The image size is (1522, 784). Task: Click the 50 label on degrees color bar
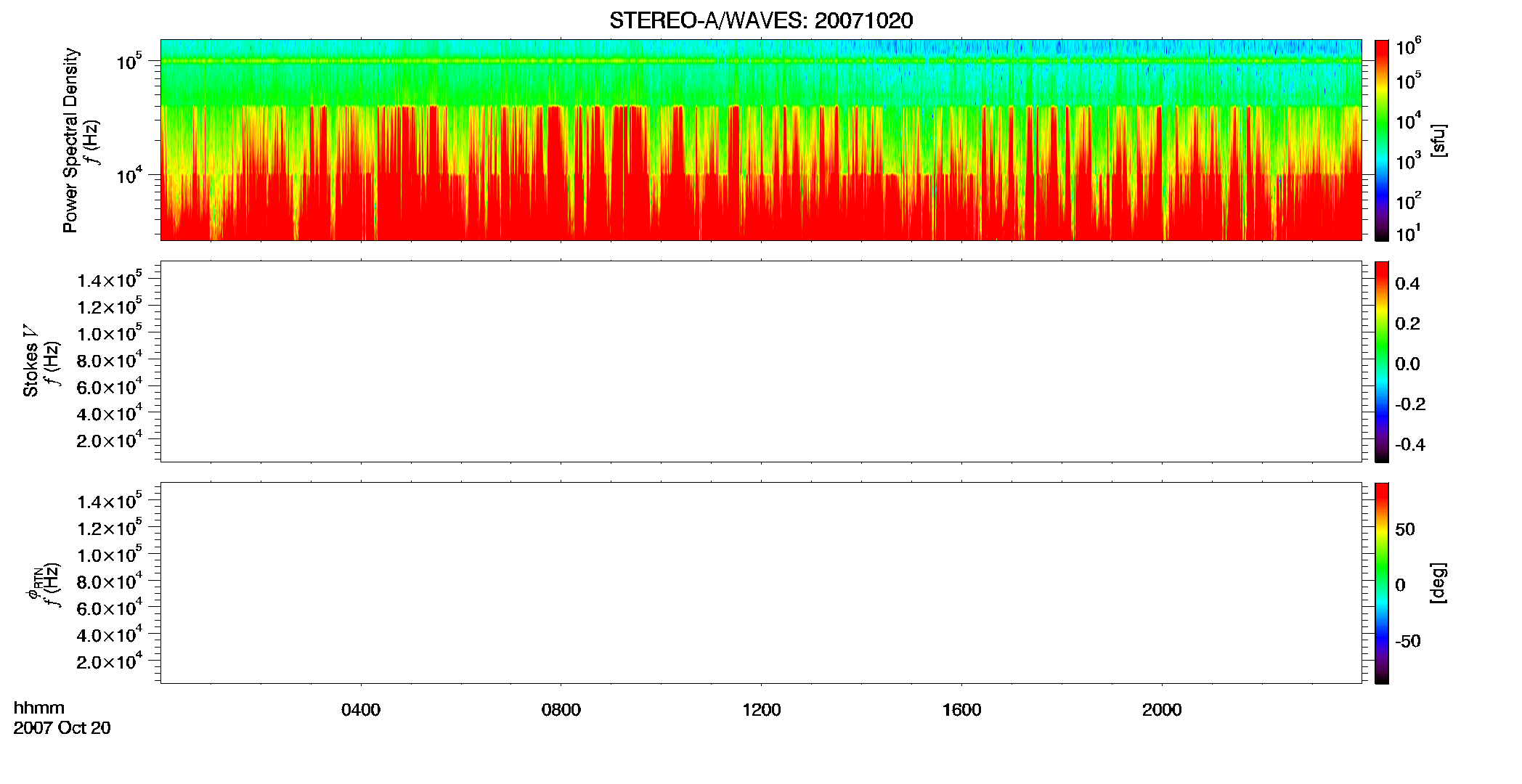(x=1405, y=529)
